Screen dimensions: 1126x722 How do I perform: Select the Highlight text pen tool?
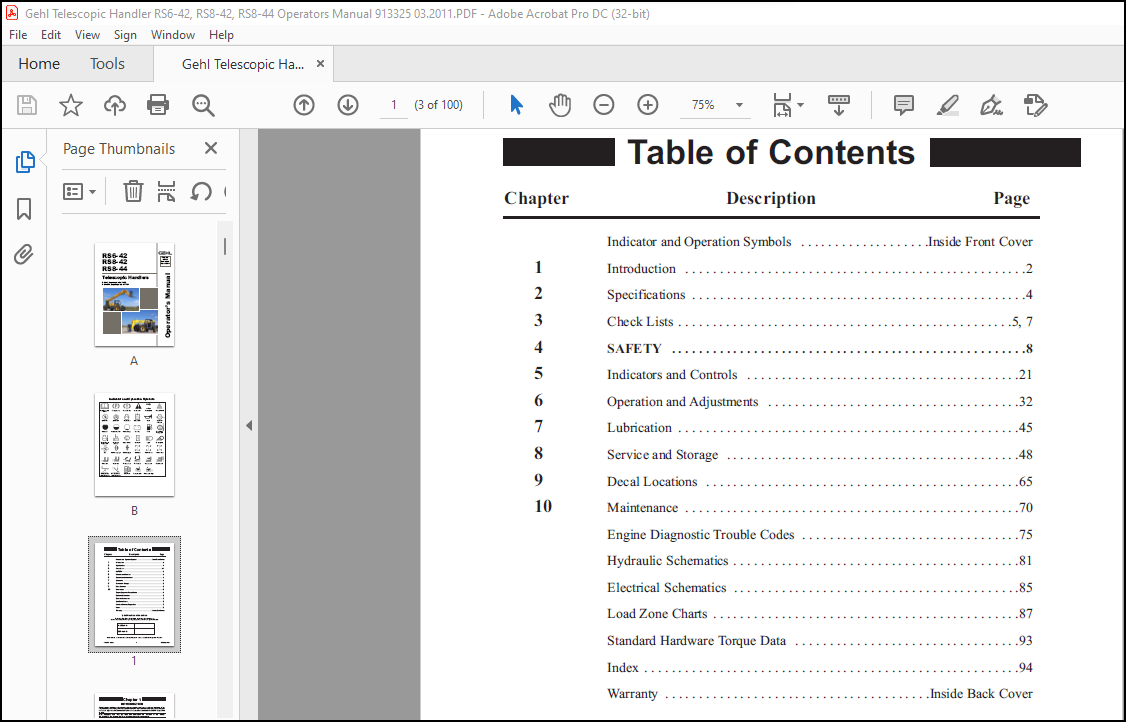948,105
